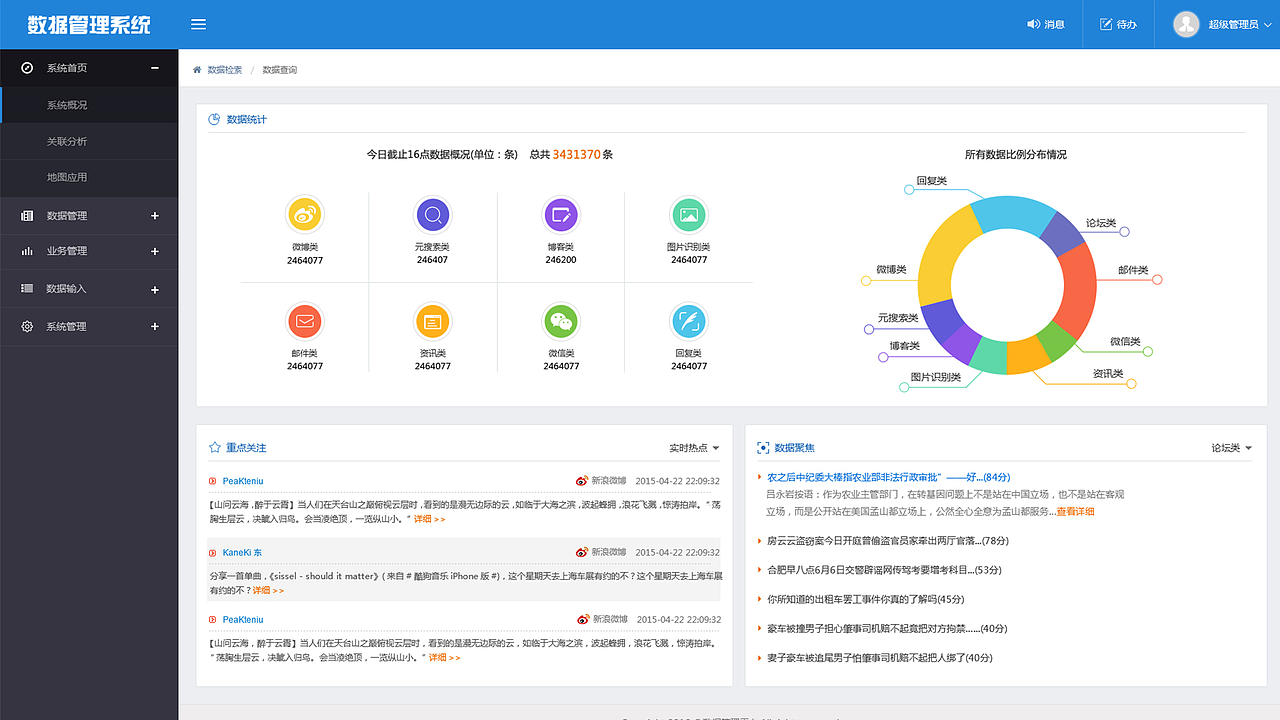This screenshot has height=720, width=1280.
Task: Click the orange 查看详细 link
Action: (x=1075, y=511)
